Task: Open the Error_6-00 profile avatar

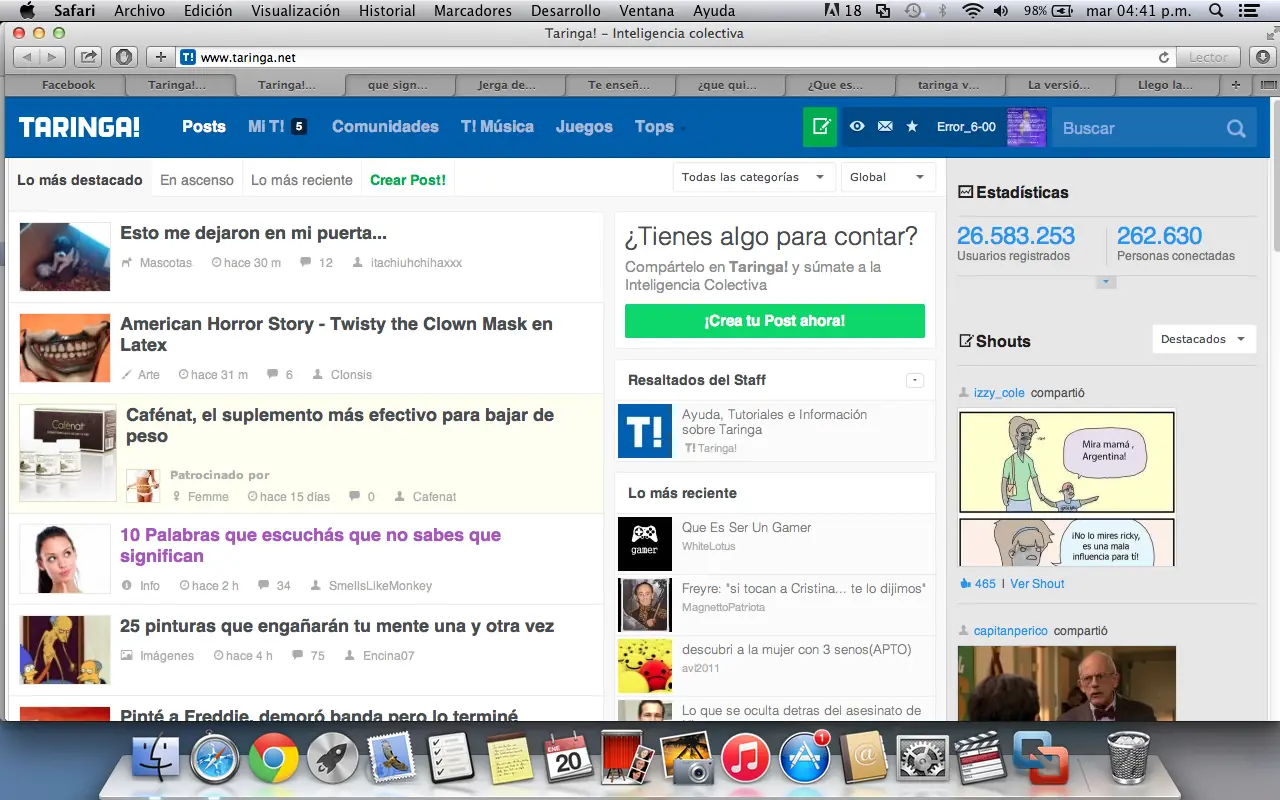Action: click(1026, 127)
